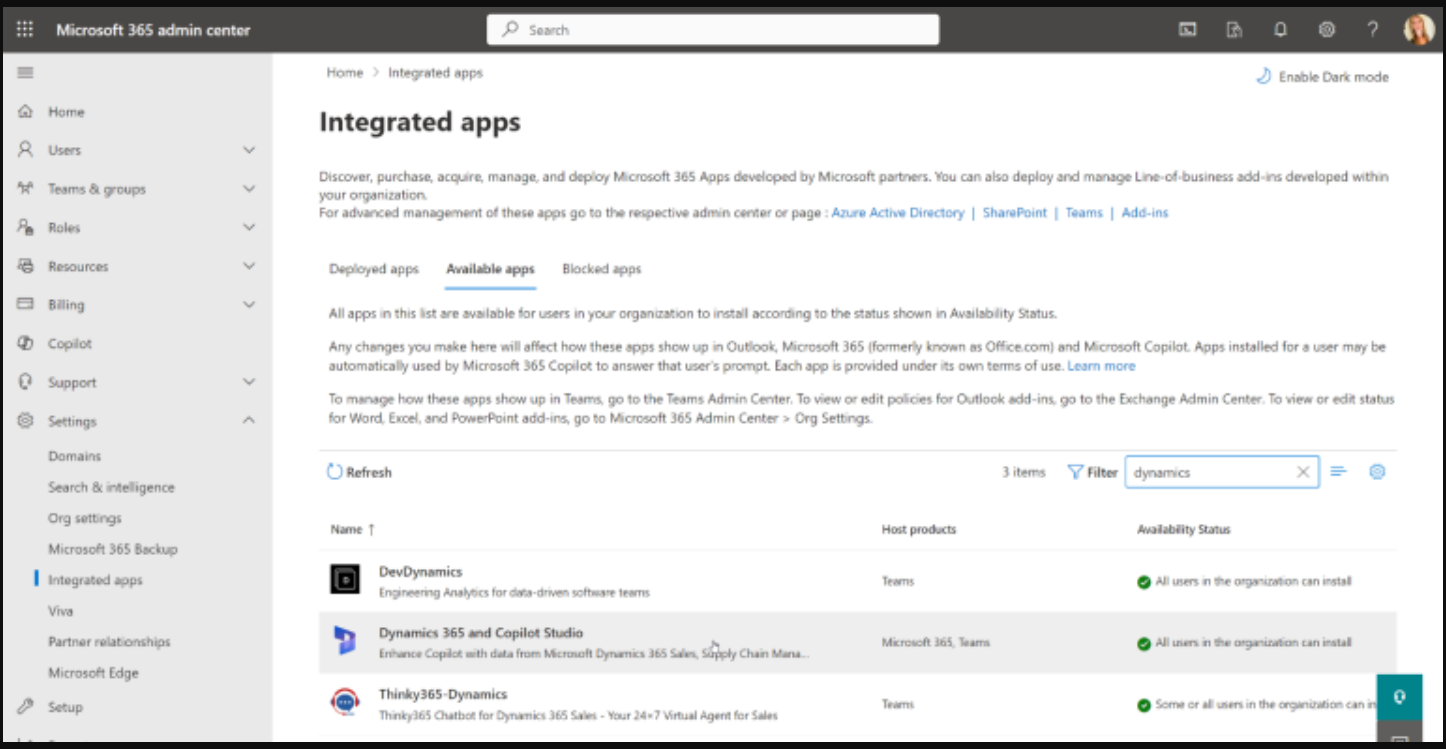
Task: Open the Cloud Shell icon in header
Action: click(1187, 30)
